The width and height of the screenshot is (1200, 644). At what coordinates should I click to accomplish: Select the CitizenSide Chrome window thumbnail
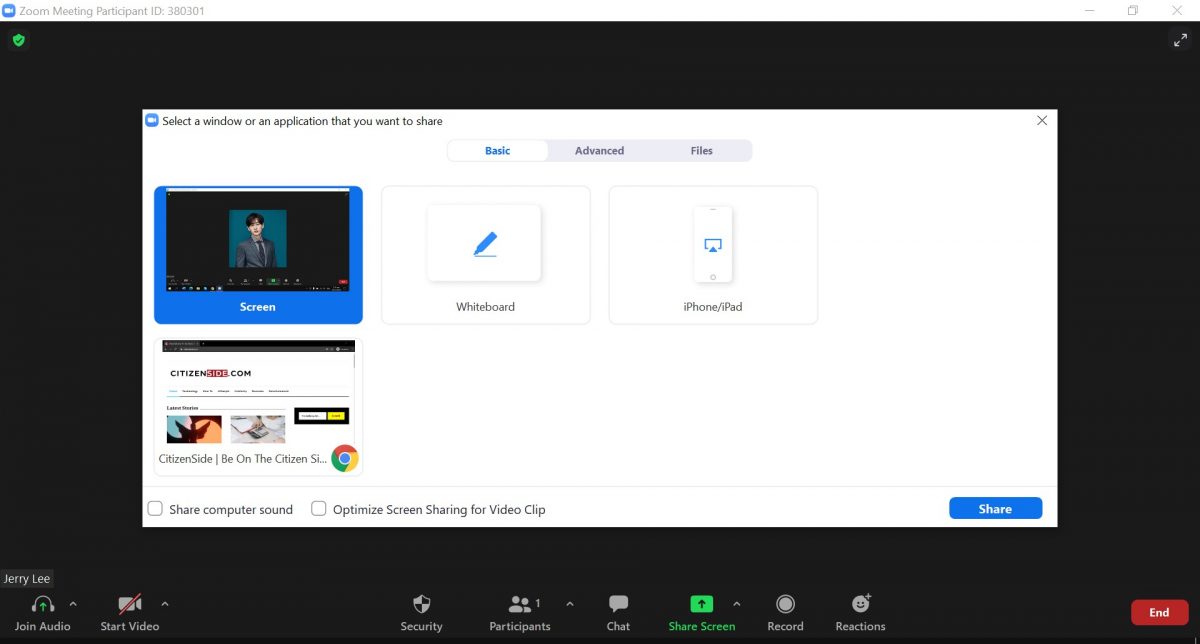click(x=258, y=405)
